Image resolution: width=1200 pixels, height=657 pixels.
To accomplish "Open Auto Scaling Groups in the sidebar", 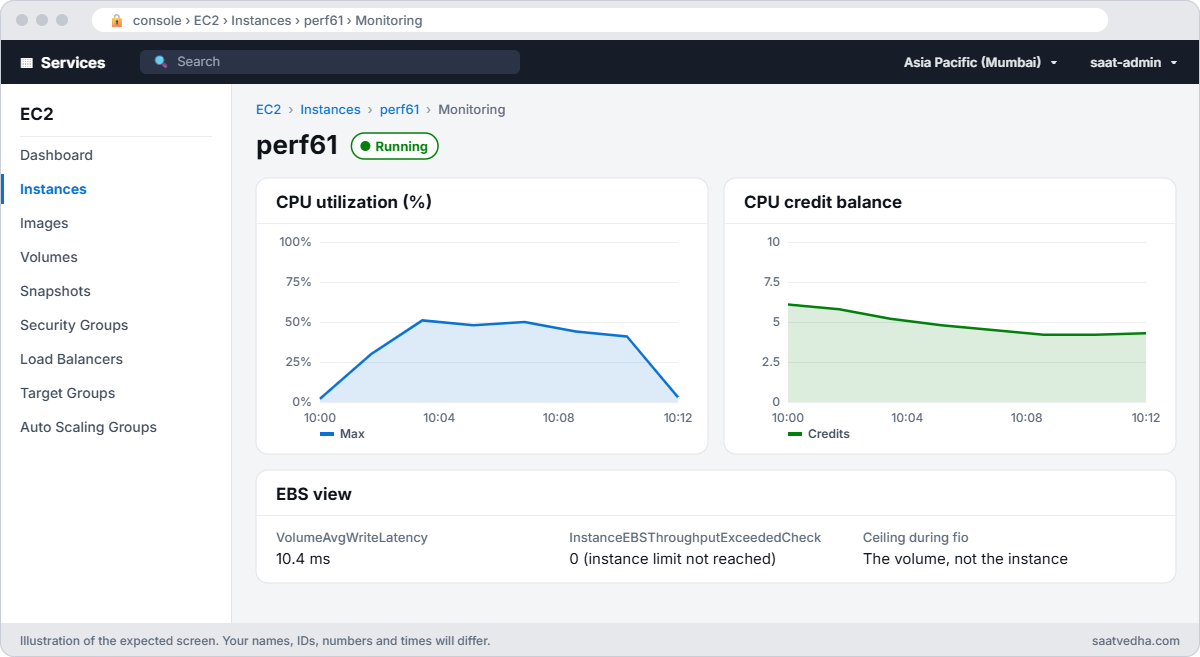I will tap(88, 427).
